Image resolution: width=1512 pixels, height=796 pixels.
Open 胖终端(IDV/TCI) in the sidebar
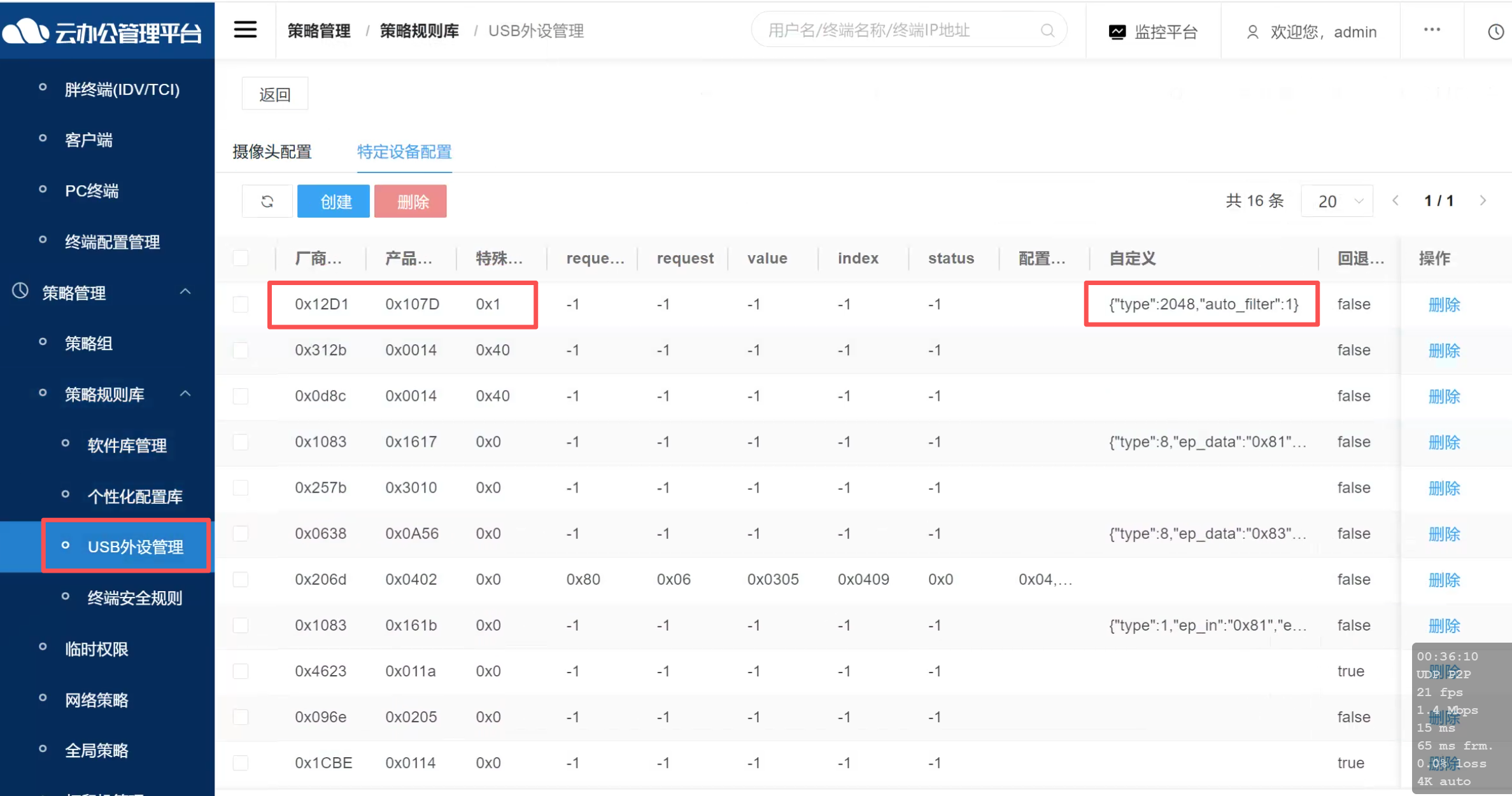tap(122, 89)
